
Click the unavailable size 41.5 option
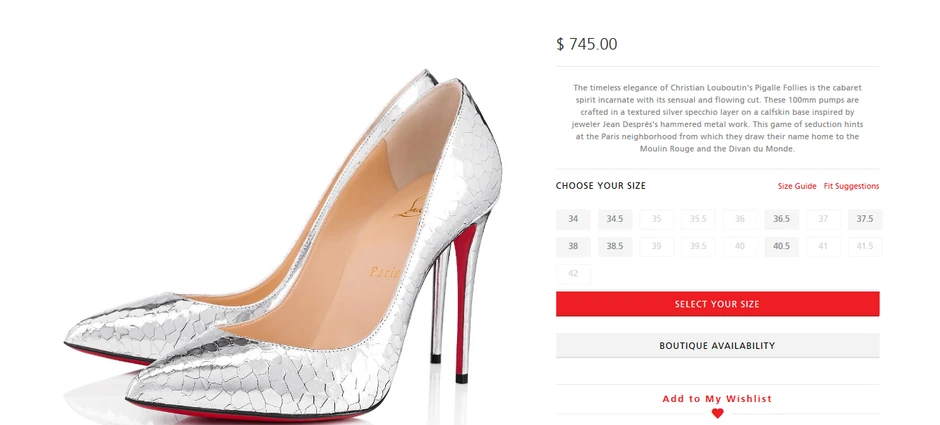point(865,246)
